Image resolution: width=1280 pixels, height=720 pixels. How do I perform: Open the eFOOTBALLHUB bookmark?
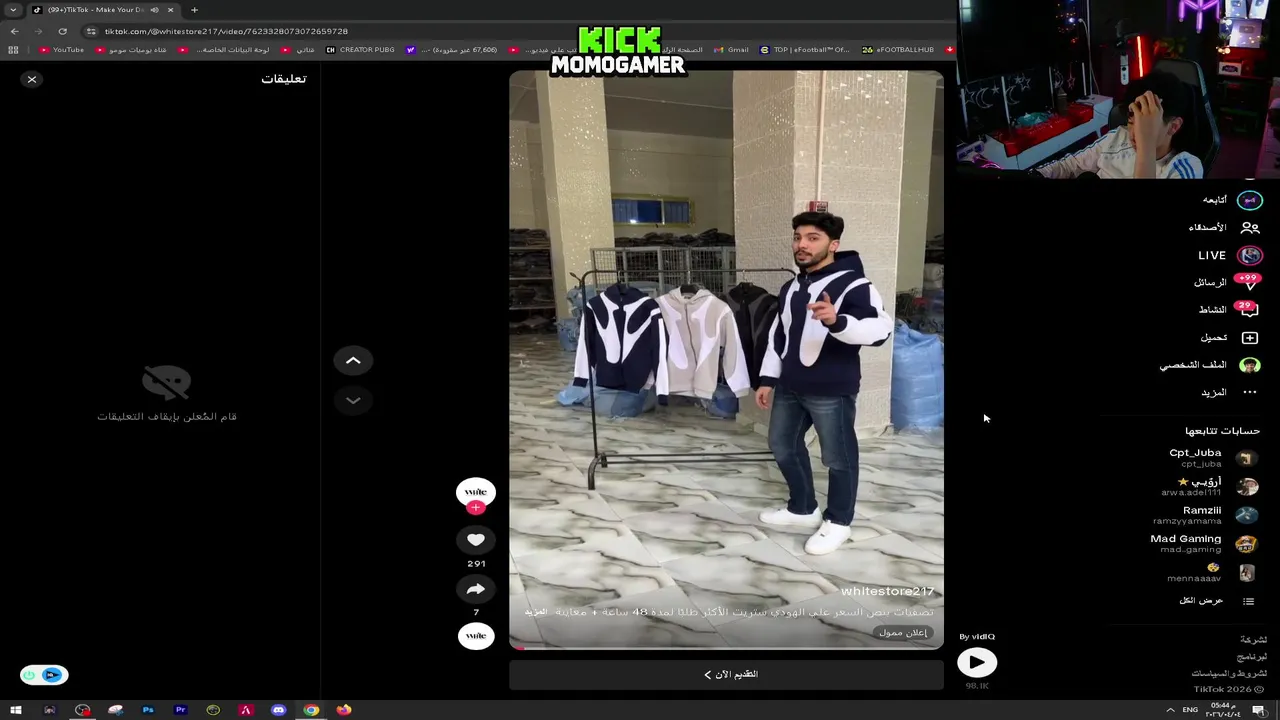click(898, 50)
